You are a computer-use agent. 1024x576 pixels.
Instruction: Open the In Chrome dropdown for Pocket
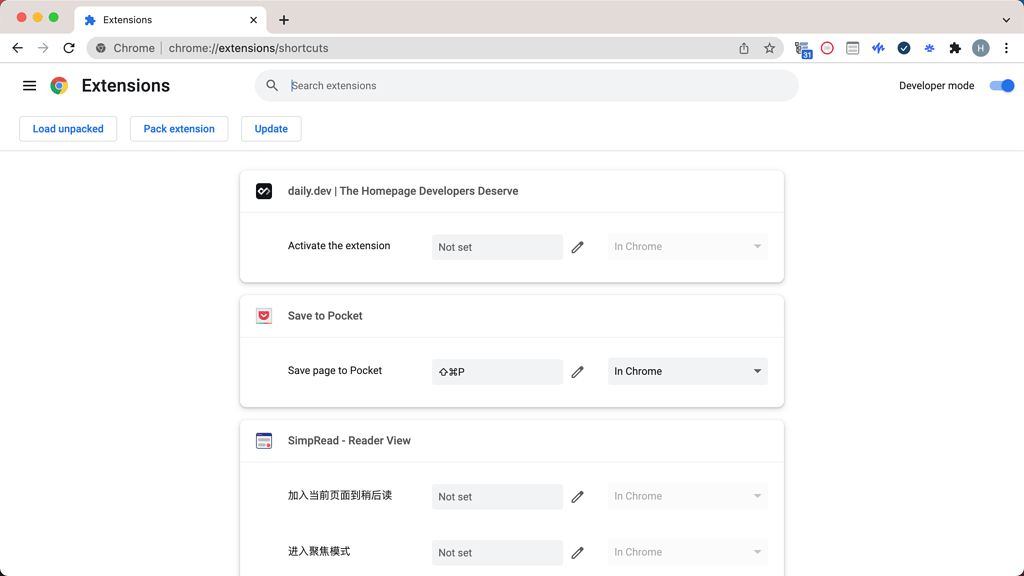(687, 371)
